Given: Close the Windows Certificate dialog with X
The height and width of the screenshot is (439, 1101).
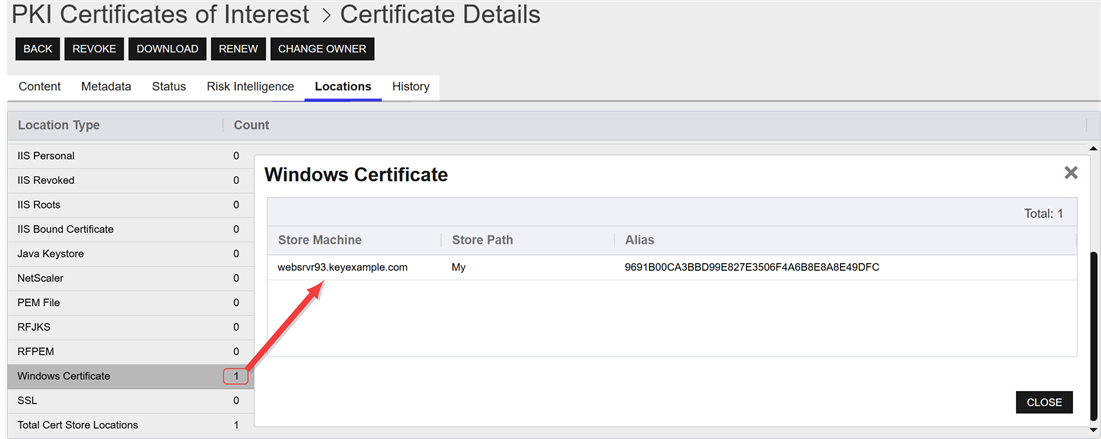Looking at the screenshot, I should point(1070,173).
